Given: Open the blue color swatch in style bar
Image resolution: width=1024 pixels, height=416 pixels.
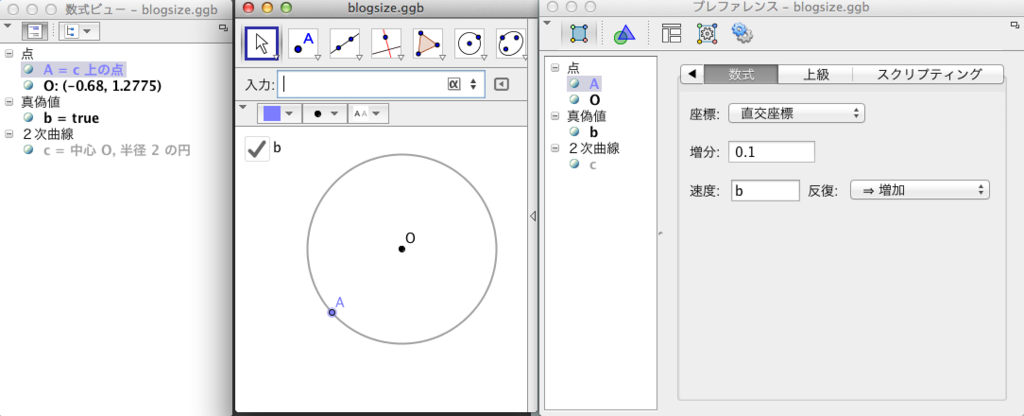Looking at the screenshot, I should tap(279, 114).
